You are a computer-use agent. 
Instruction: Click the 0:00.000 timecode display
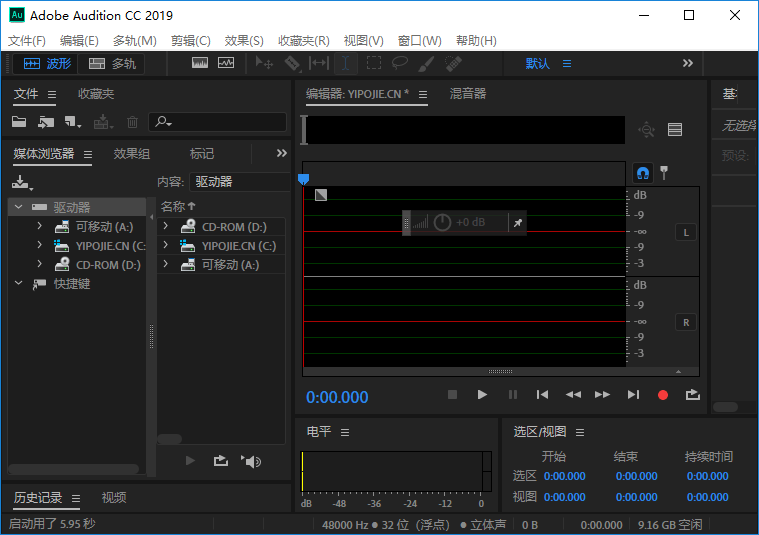pyautogui.click(x=337, y=397)
